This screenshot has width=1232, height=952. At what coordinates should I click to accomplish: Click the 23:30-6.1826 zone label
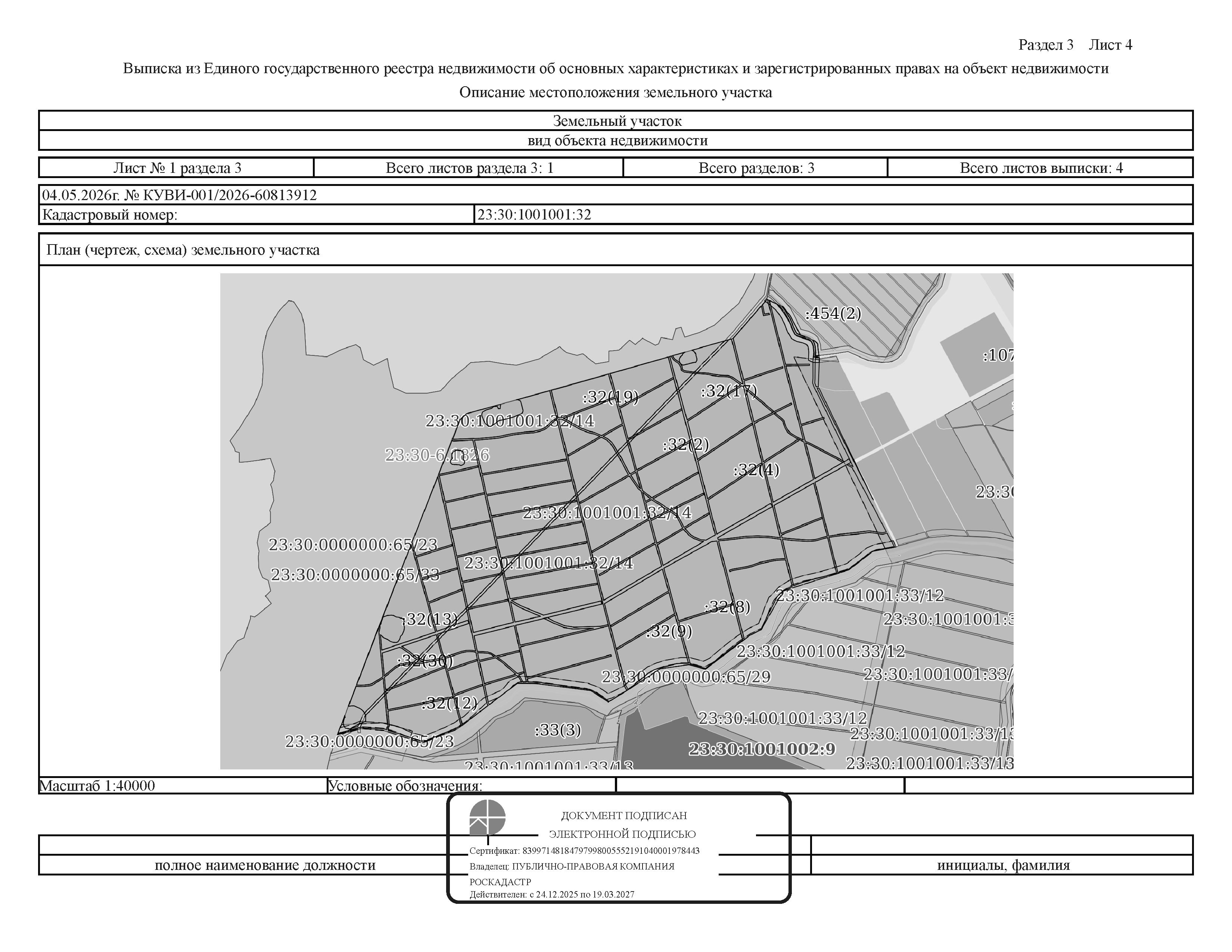point(437,455)
